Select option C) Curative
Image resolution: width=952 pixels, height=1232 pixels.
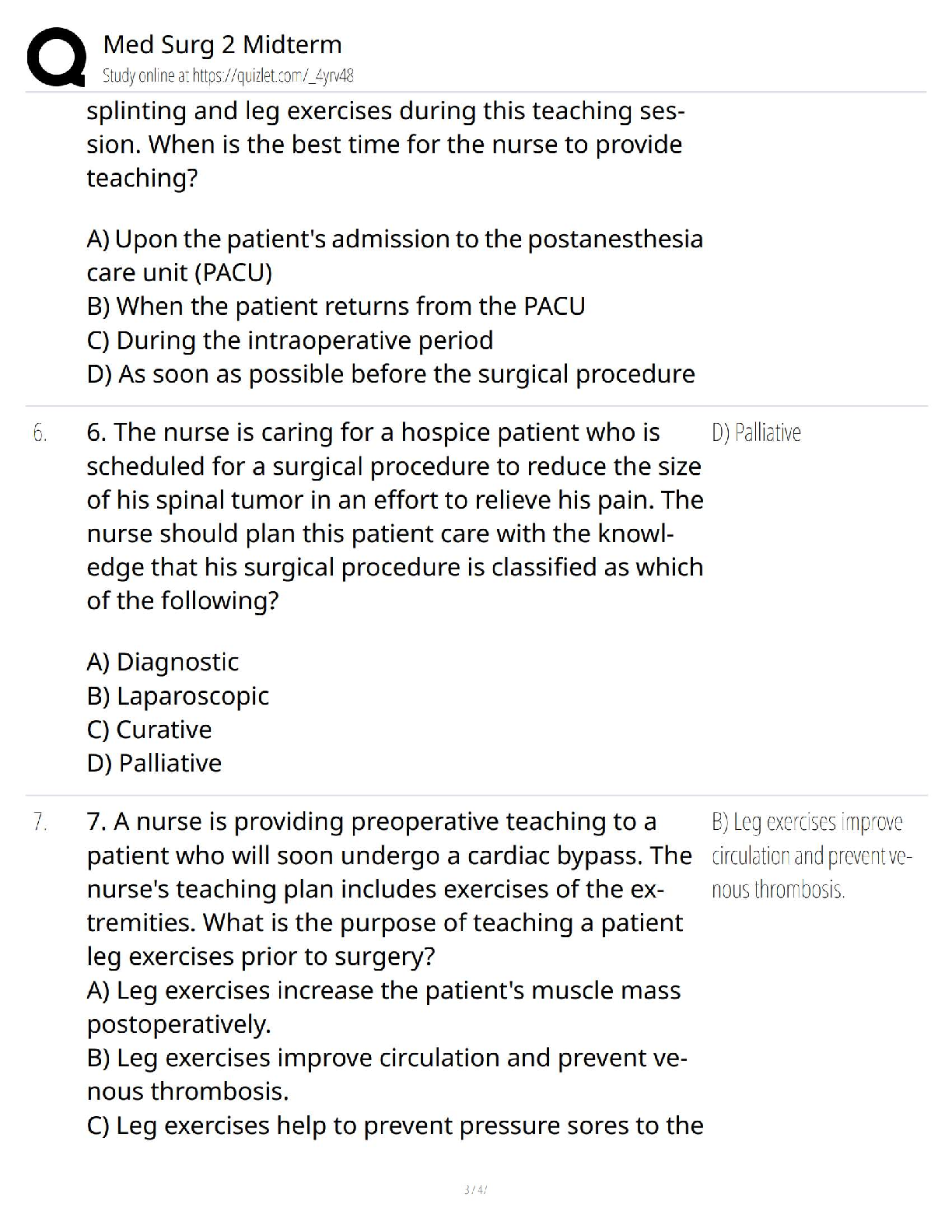[149, 730]
